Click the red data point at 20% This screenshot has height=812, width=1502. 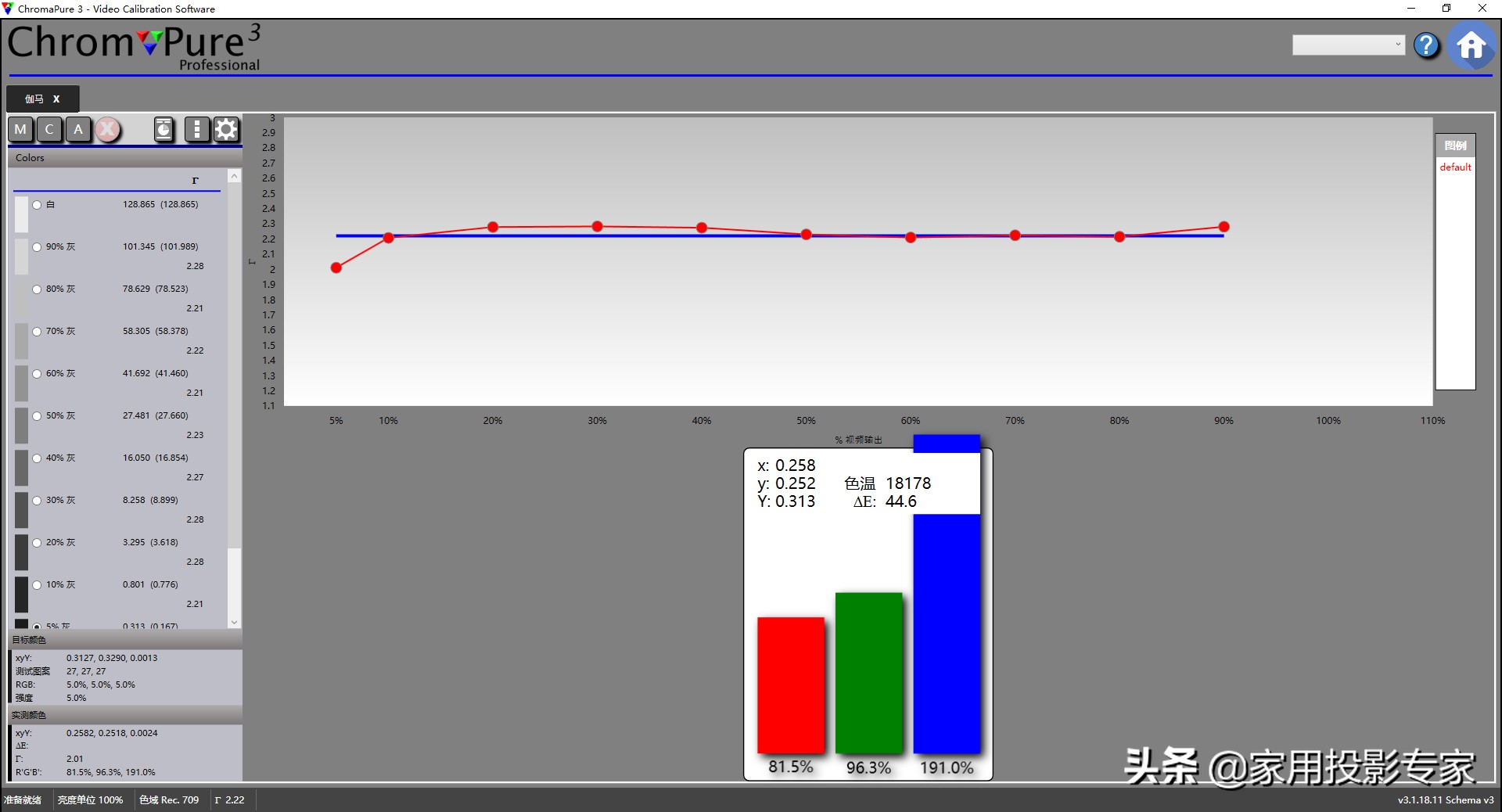click(493, 227)
